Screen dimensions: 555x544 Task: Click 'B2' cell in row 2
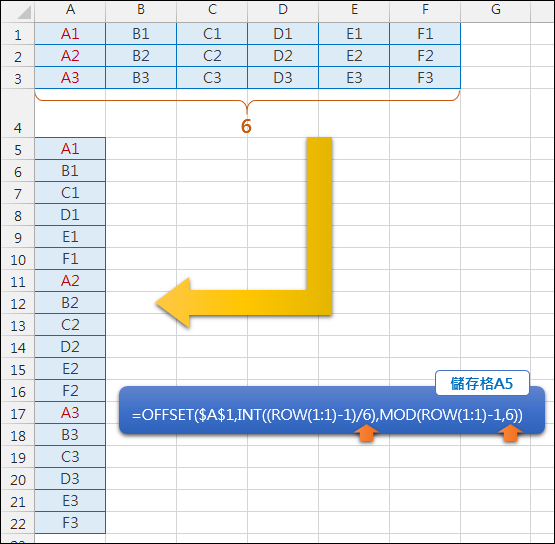(x=141, y=56)
